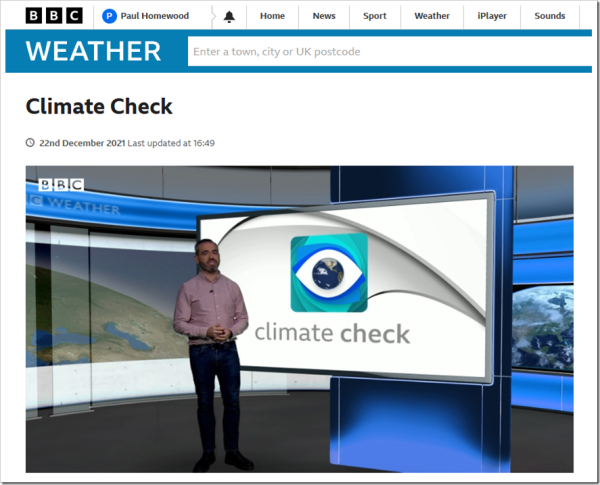This screenshot has width=600, height=485.
Task: Go to the Home nav item
Action: (272, 16)
